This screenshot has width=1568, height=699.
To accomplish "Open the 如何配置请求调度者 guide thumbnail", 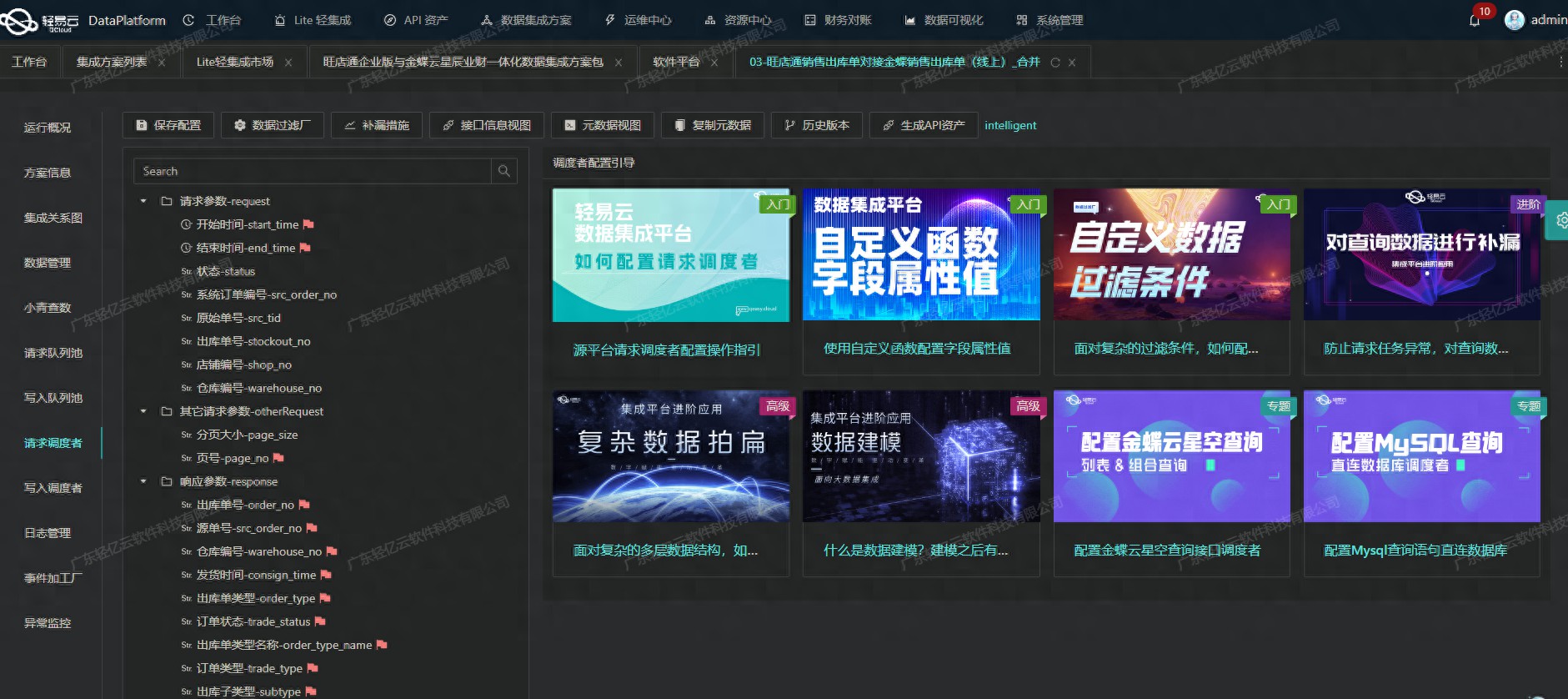I will coord(671,255).
